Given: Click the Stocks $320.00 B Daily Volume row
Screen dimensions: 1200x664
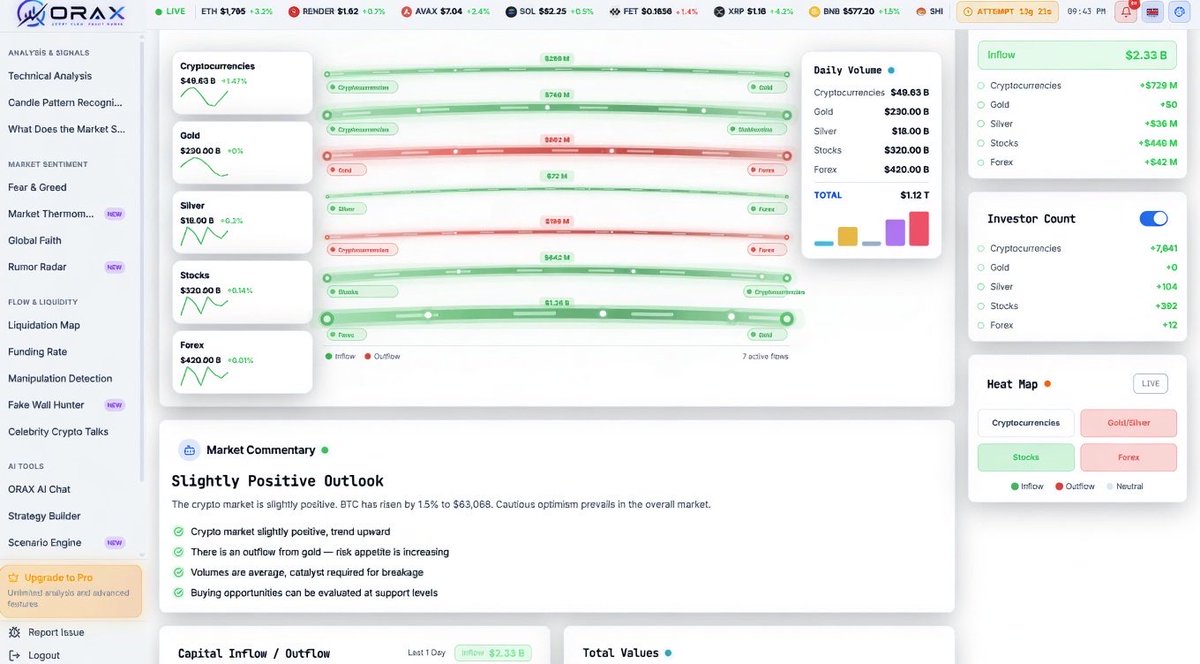Looking at the screenshot, I should [871, 150].
